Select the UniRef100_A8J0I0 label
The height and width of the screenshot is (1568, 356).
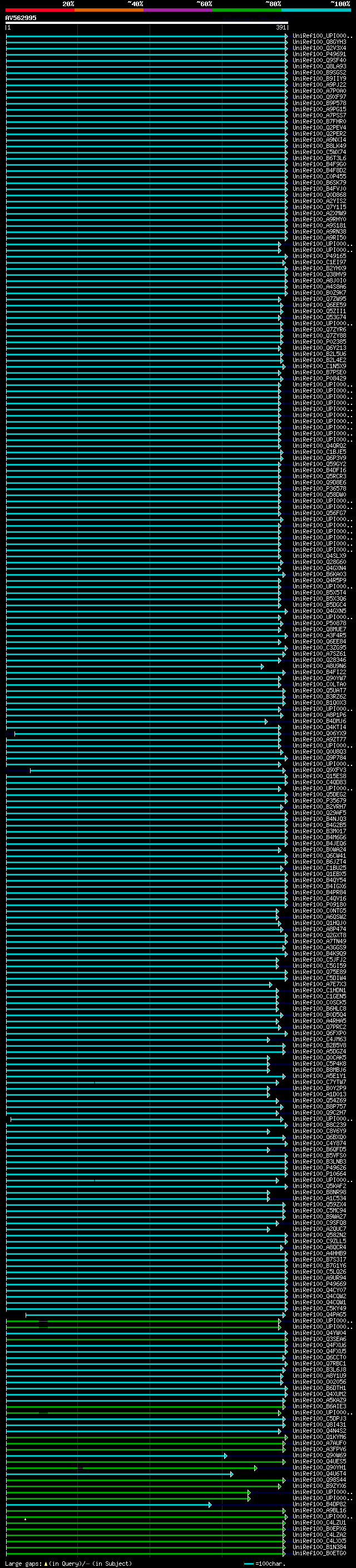pyautogui.click(x=319, y=280)
